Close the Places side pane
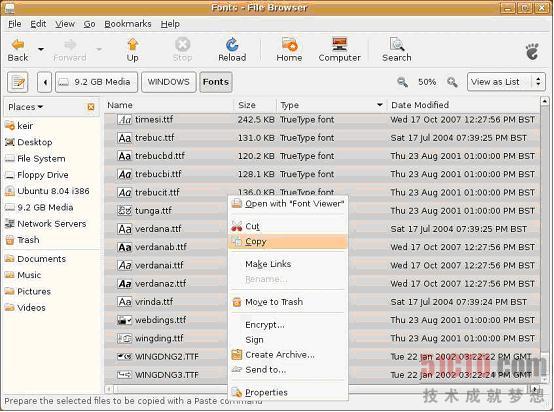The height and width of the screenshot is (412, 554). tap(91, 107)
